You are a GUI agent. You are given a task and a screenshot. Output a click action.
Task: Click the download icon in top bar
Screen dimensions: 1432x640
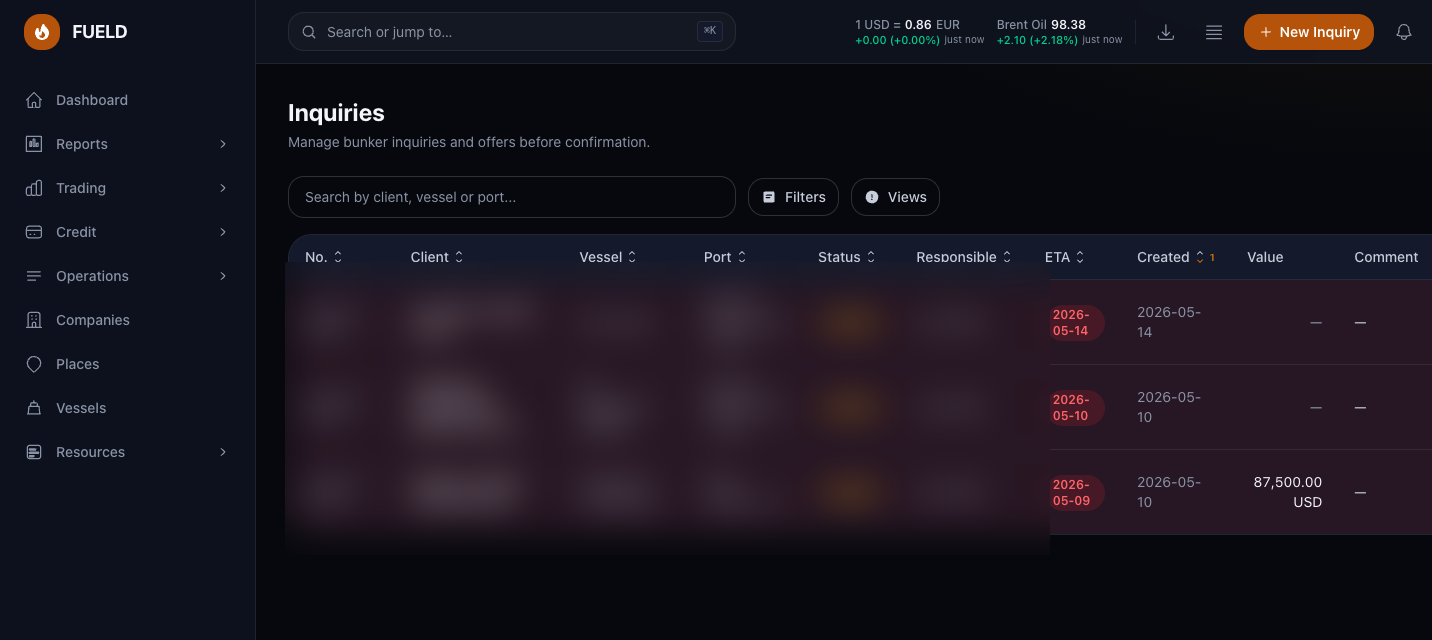click(1166, 32)
